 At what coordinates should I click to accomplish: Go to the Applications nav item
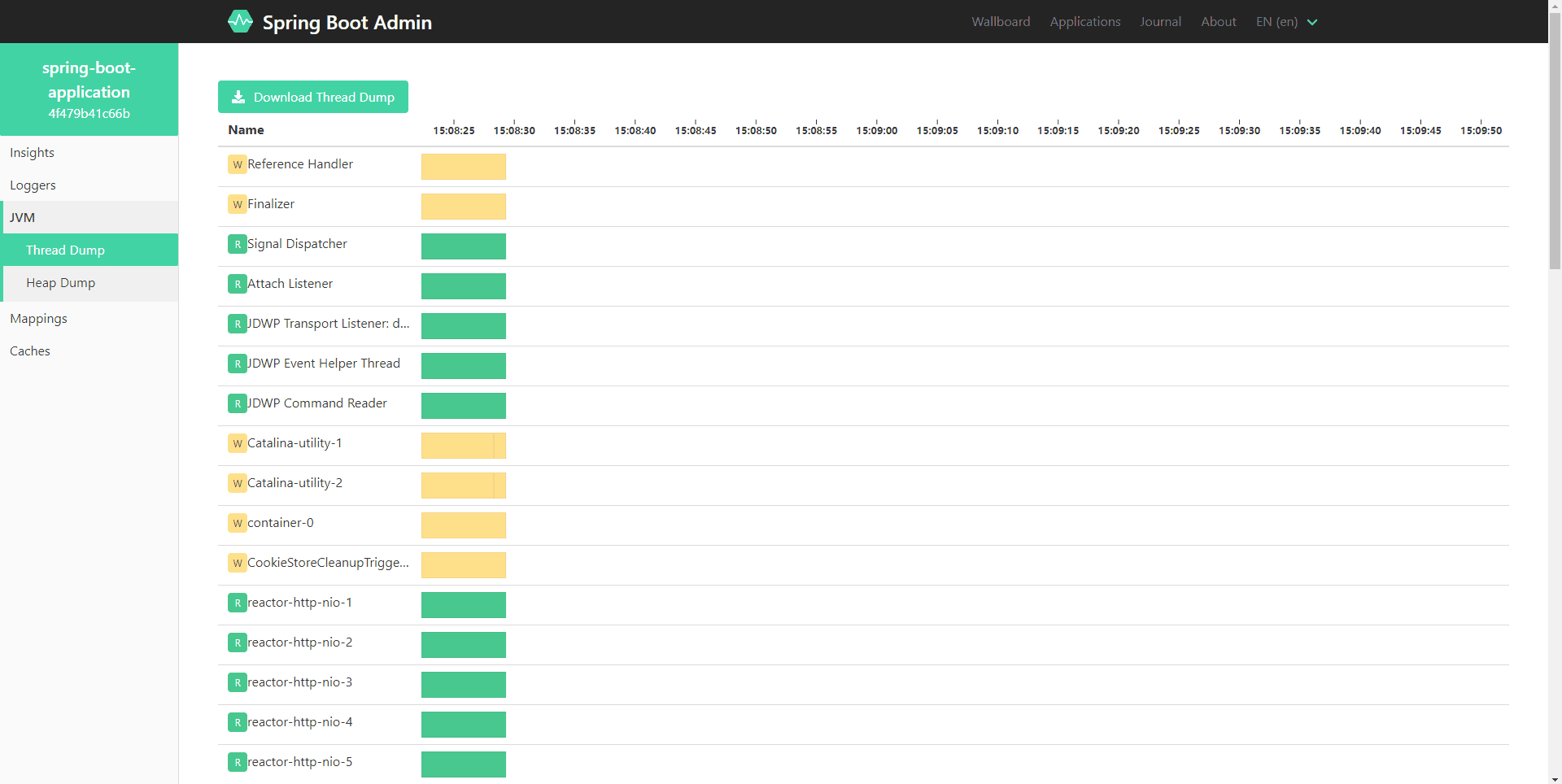pyautogui.click(x=1084, y=22)
